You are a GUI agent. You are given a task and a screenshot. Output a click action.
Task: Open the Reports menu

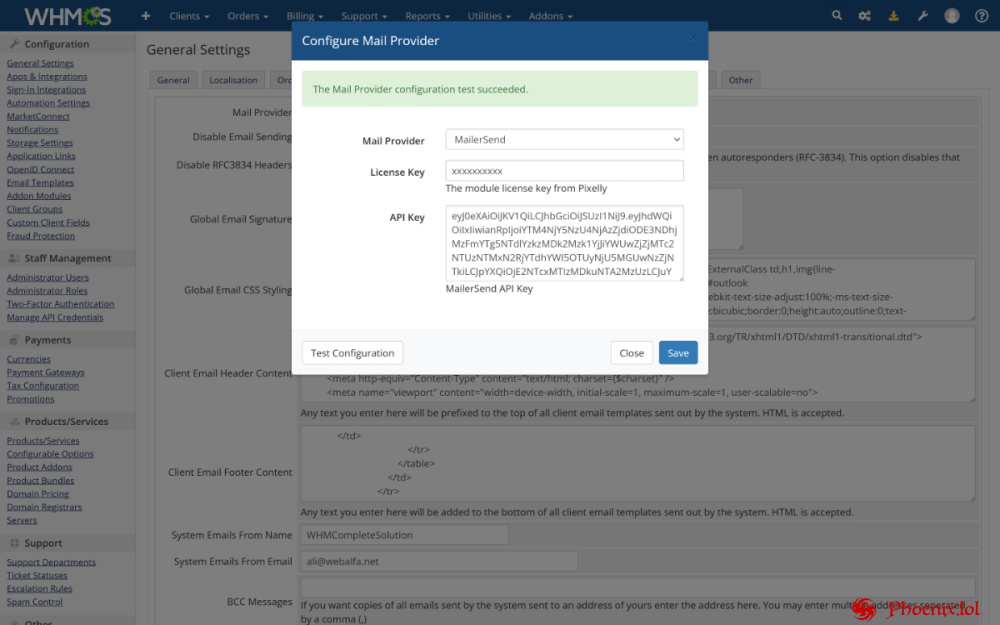[427, 15]
